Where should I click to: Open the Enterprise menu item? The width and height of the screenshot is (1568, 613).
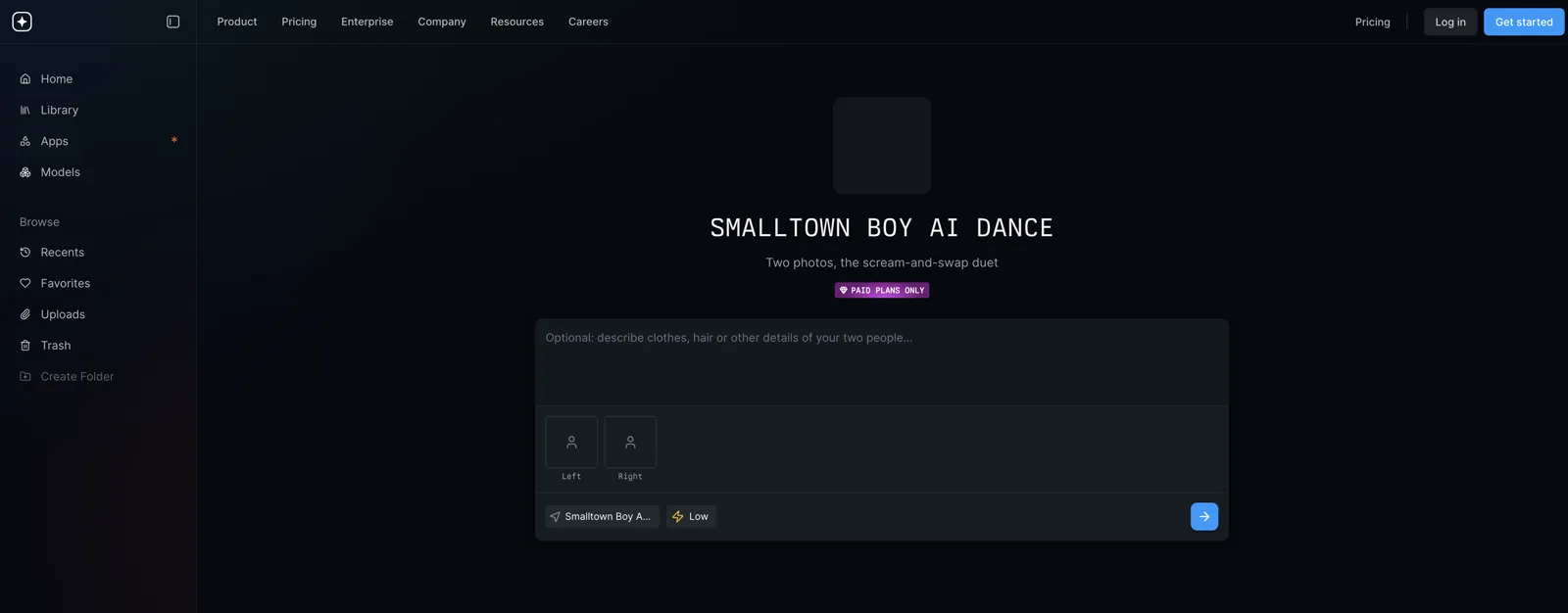pos(367,22)
